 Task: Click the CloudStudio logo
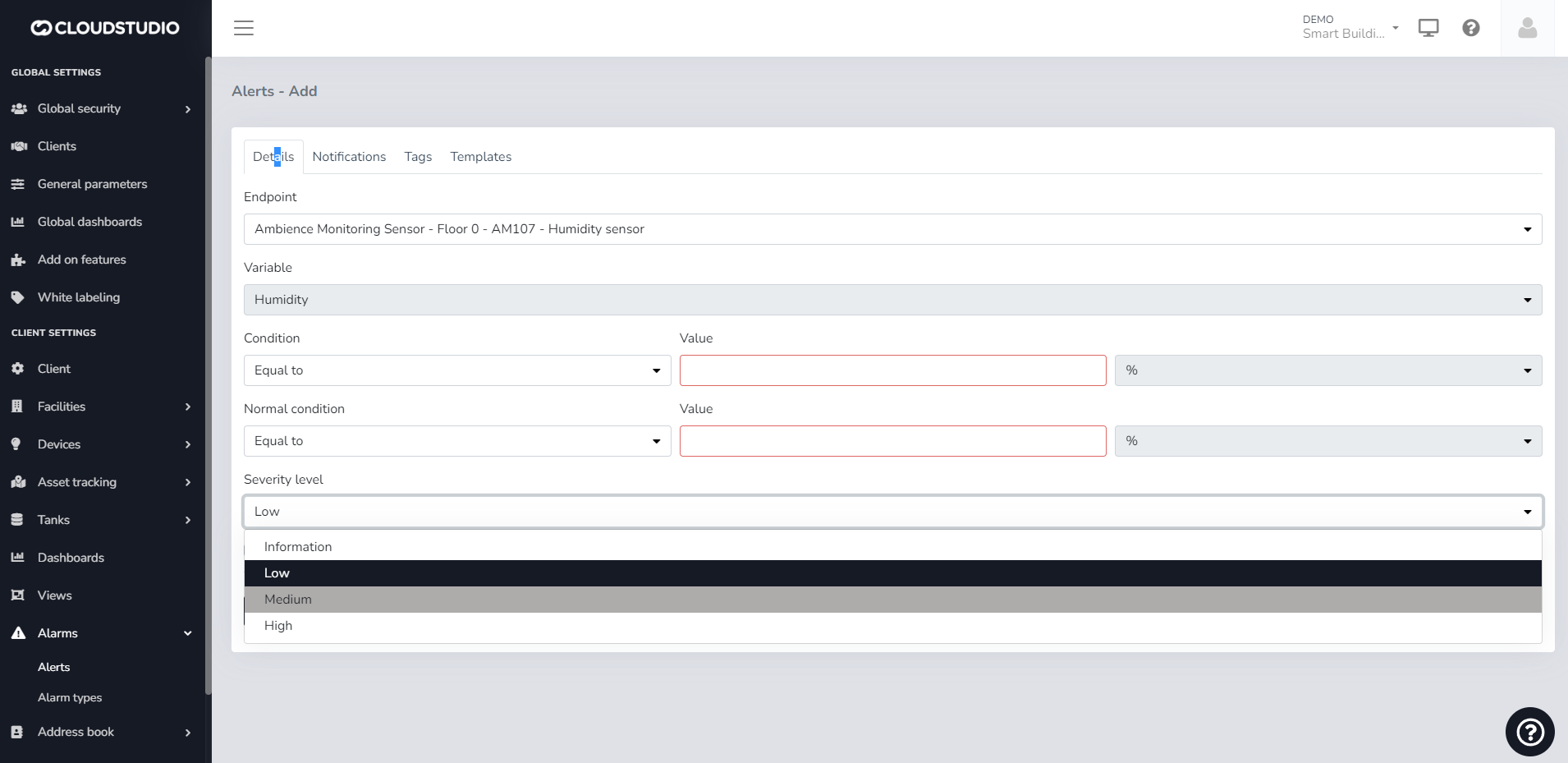[x=105, y=28]
